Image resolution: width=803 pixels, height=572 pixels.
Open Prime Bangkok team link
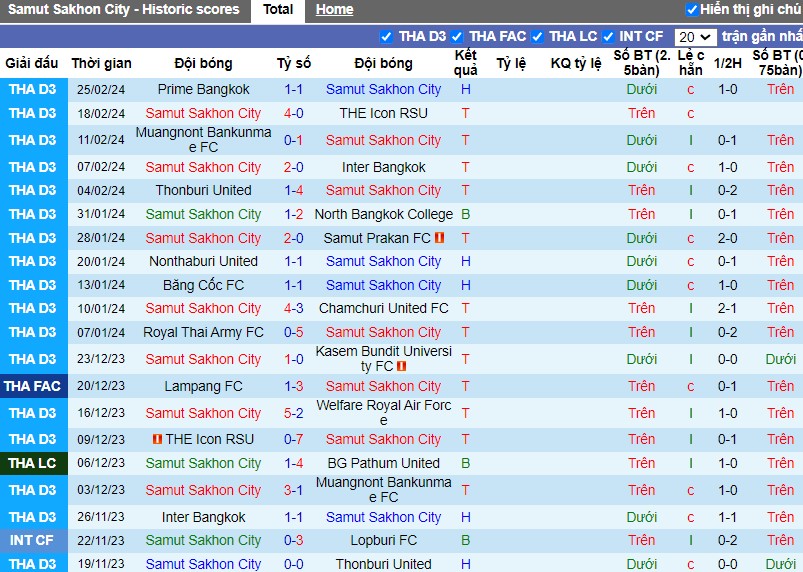[203, 89]
